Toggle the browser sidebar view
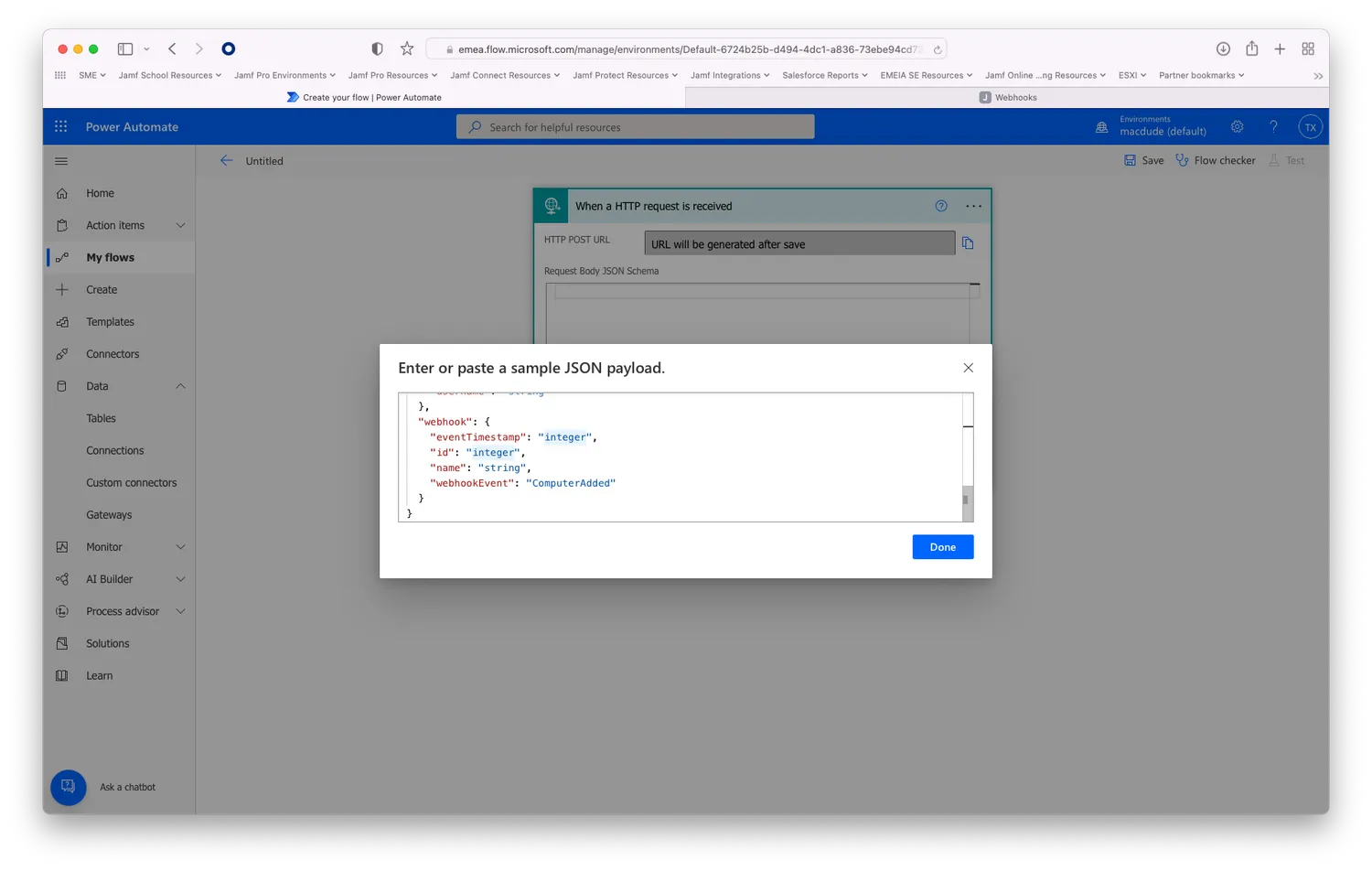1372x871 pixels. point(125,48)
